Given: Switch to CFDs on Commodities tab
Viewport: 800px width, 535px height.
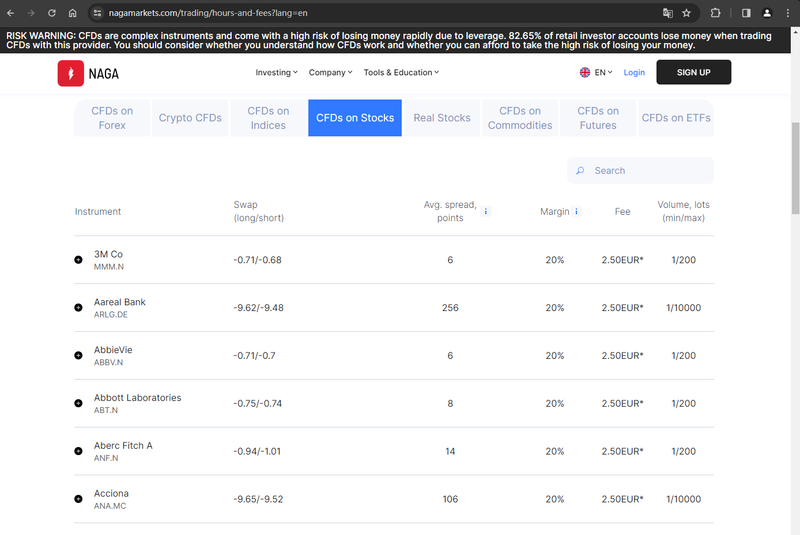Looking at the screenshot, I should click(x=520, y=118).
